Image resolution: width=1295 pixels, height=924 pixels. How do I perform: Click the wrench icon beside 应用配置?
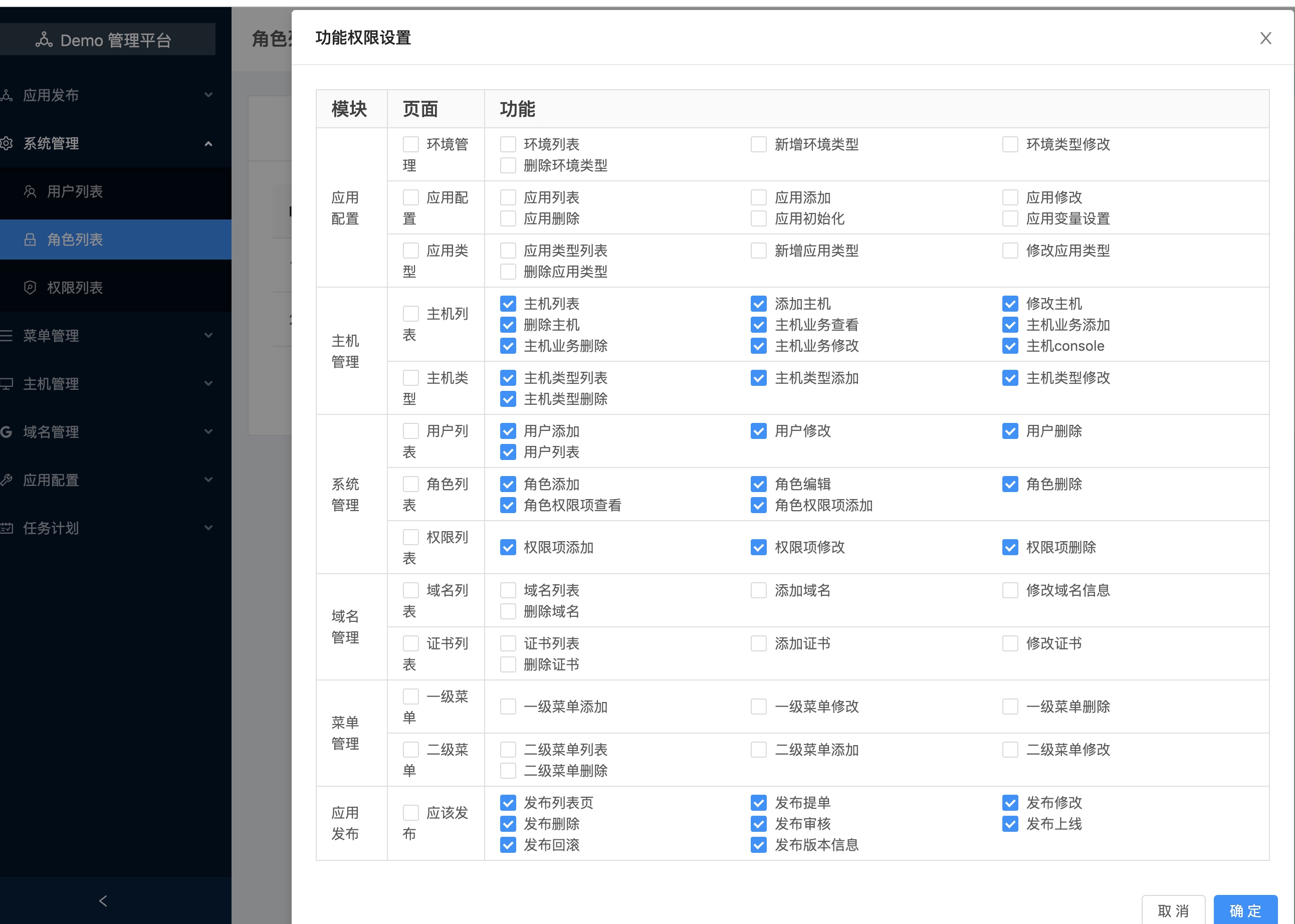tap(7, 480)
